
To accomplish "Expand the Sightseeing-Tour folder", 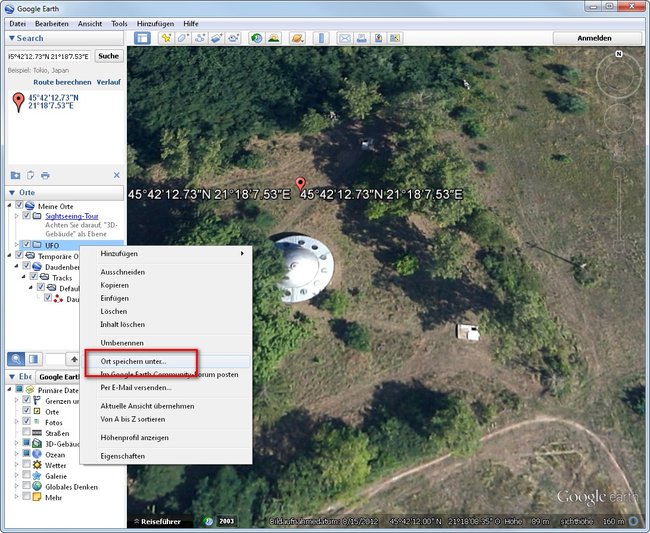I will (x=17, y=216).
